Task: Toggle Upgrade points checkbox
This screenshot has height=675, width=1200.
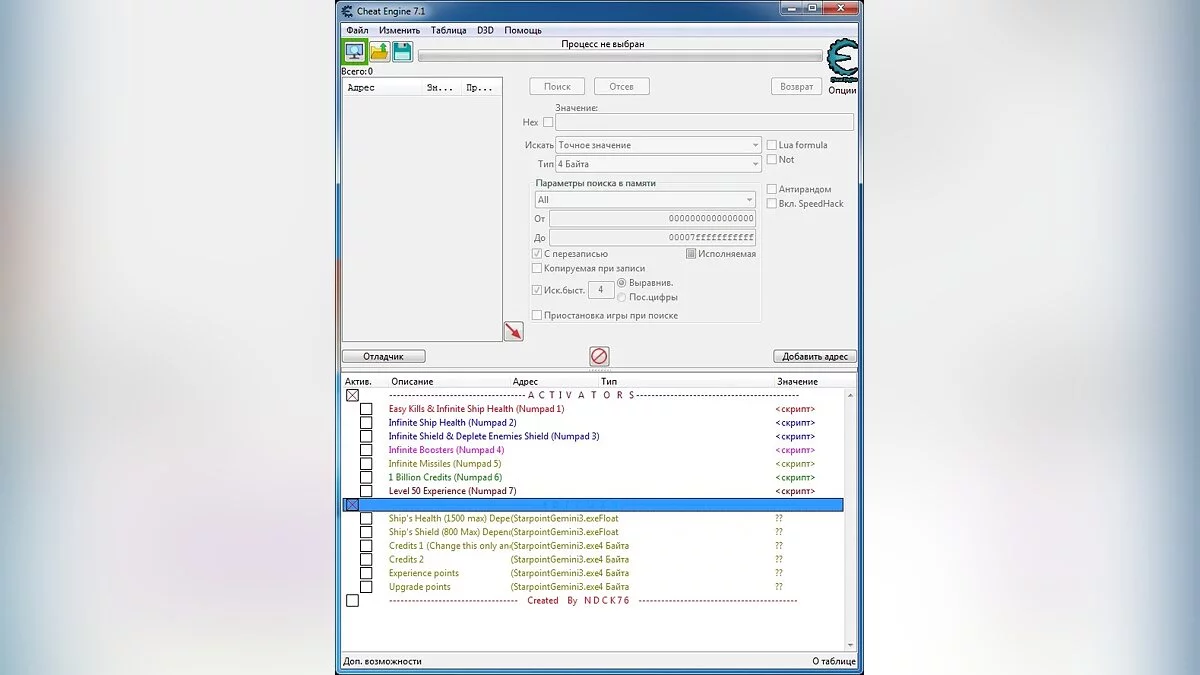Action: pos(366,587)
